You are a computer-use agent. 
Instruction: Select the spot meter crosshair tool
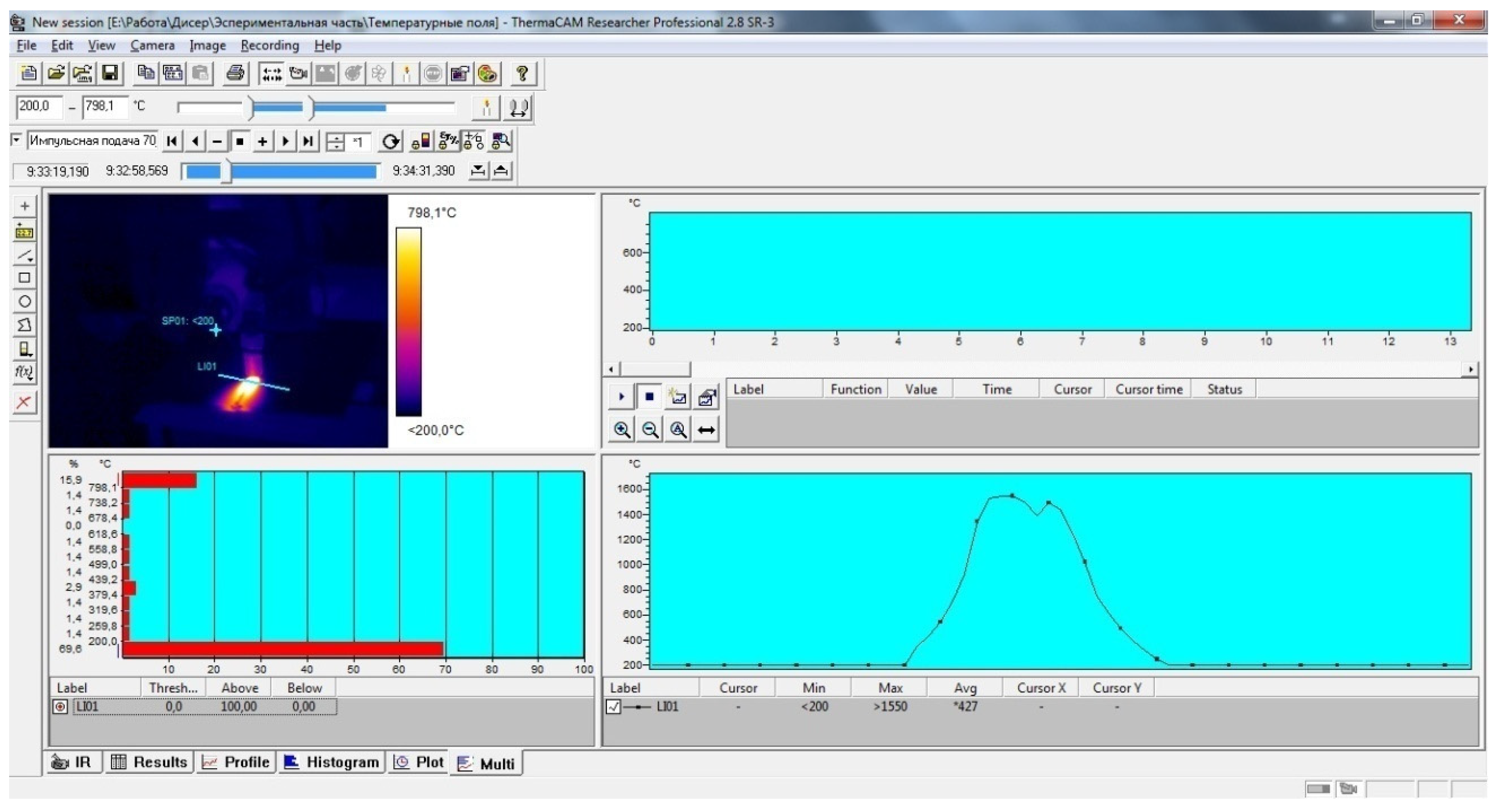(24, 206)
